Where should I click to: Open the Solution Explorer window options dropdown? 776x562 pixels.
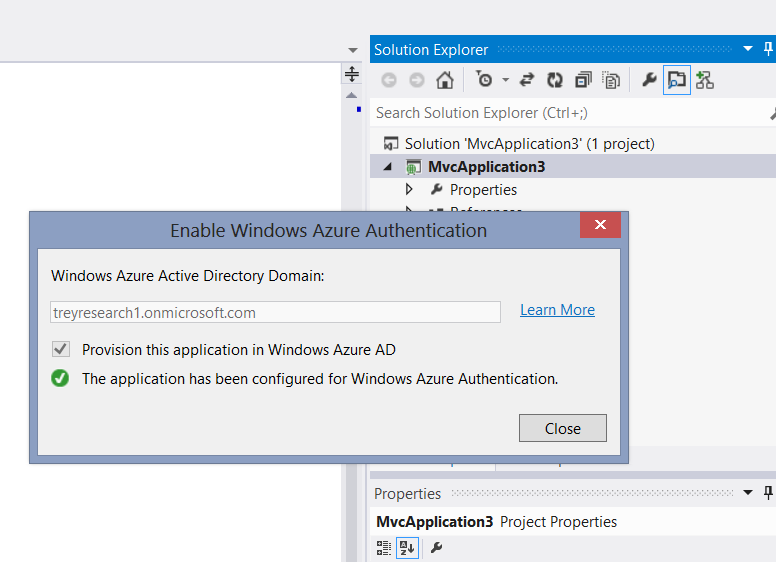click(x=748, y=48)
